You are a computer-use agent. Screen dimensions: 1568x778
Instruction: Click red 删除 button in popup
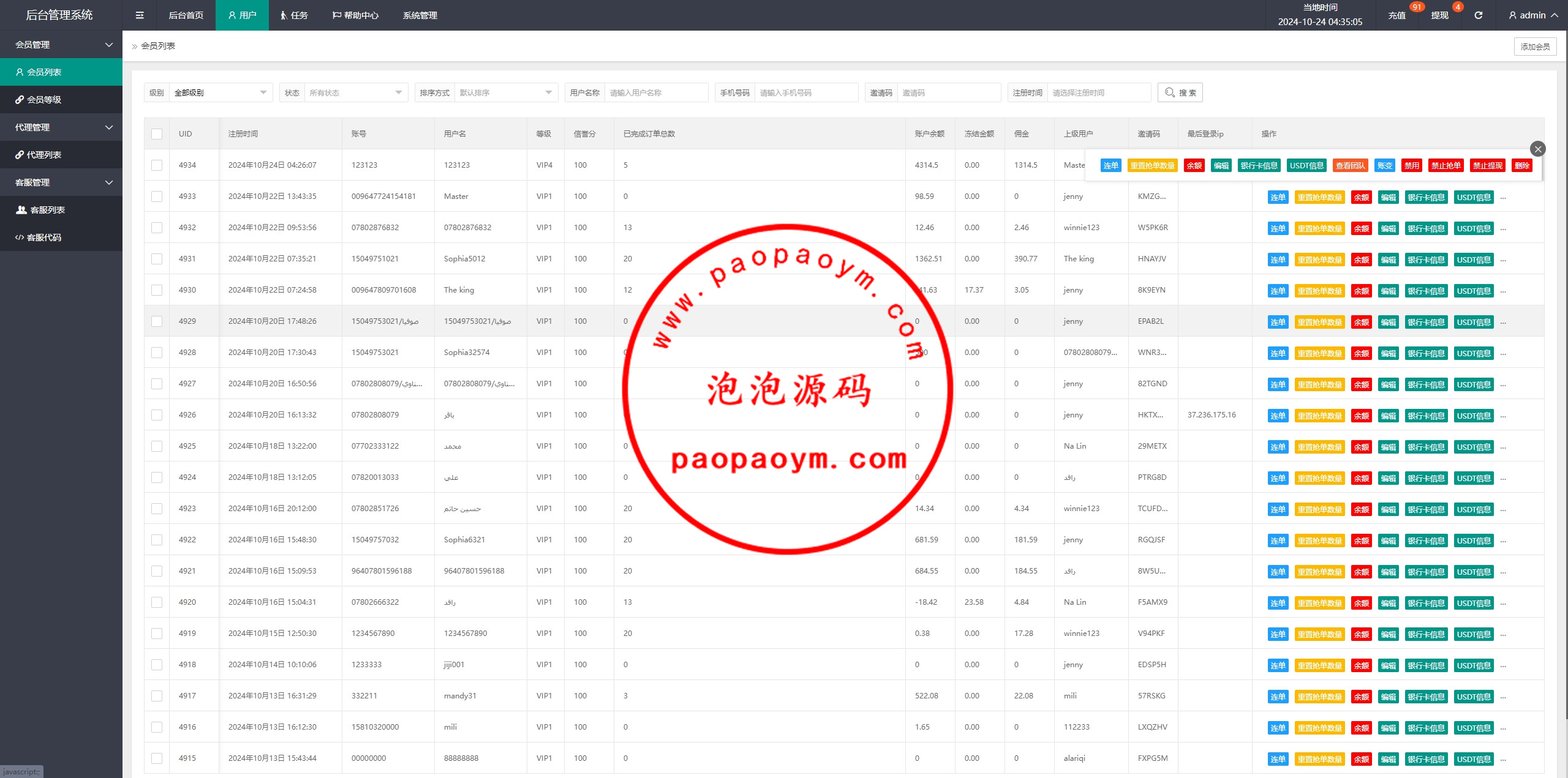point(1521,165)
